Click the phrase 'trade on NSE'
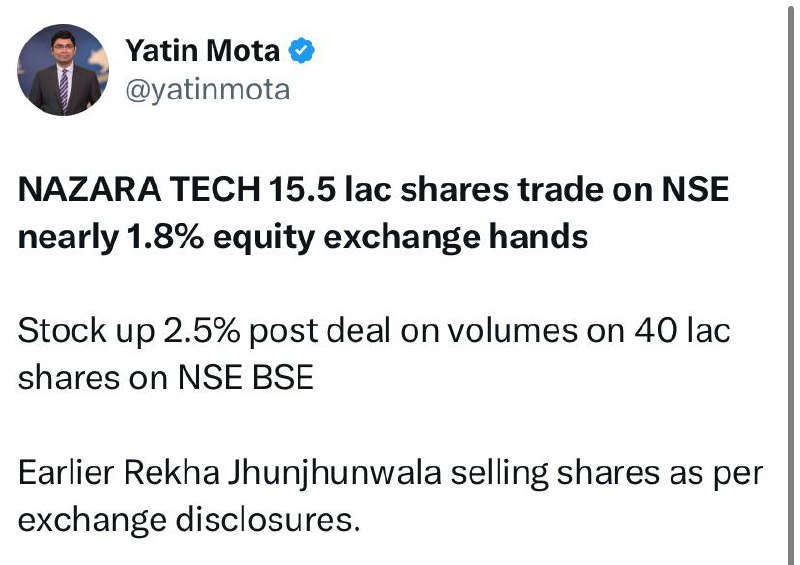This screenshot has width=800, height=565. coord(623,189)
